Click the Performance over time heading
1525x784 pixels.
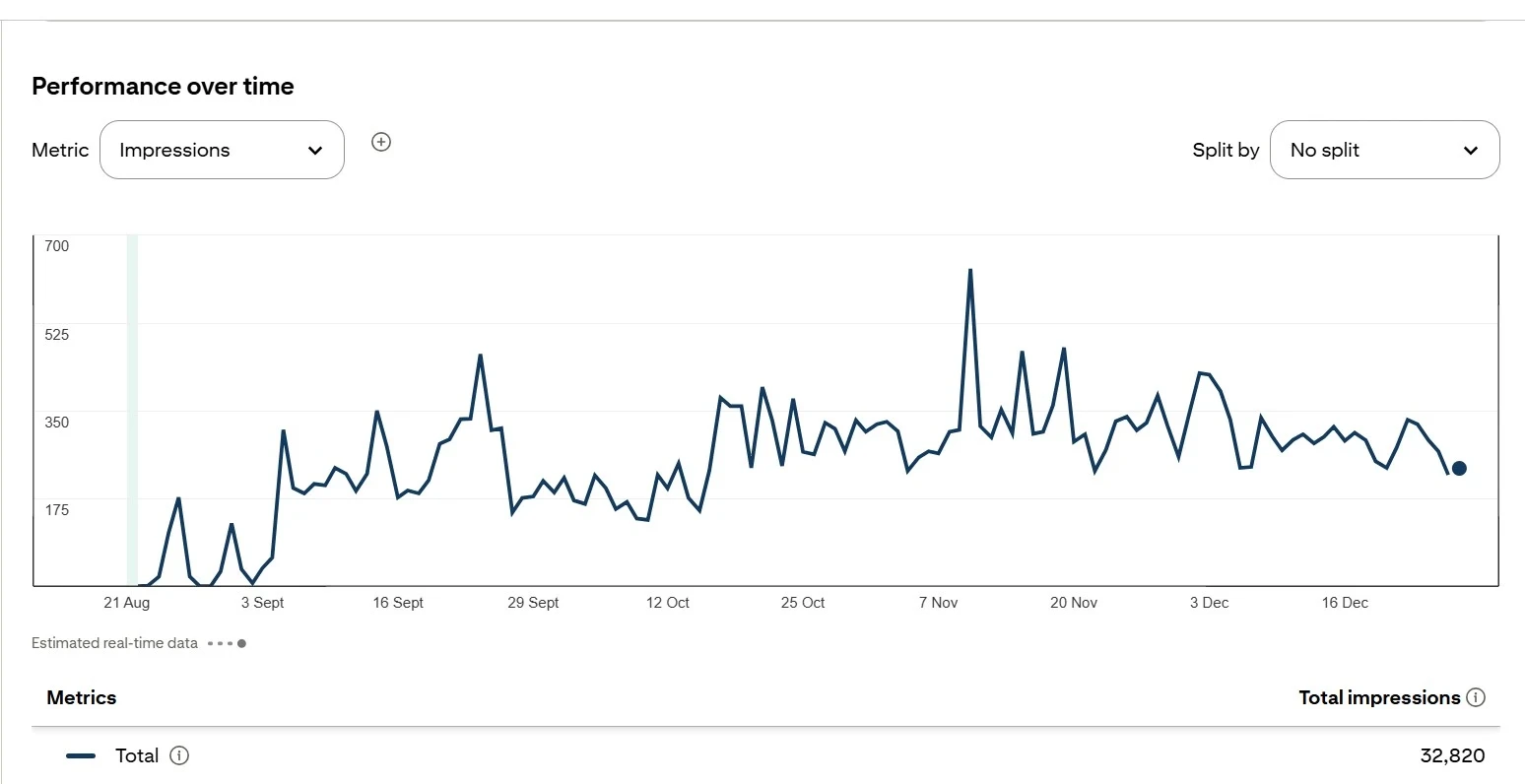pyautogui.click(x=163, y=86)
